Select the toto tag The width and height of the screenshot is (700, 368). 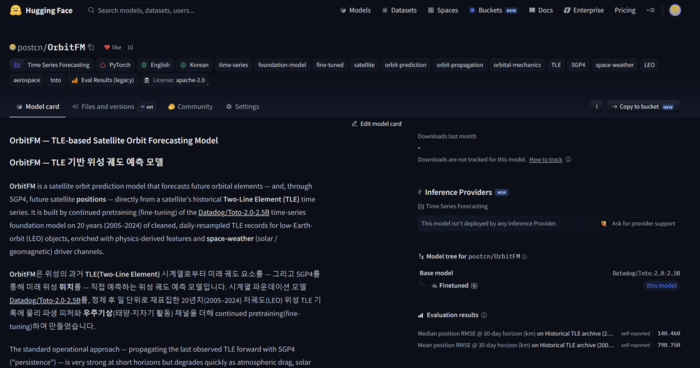tap(56, 80)
